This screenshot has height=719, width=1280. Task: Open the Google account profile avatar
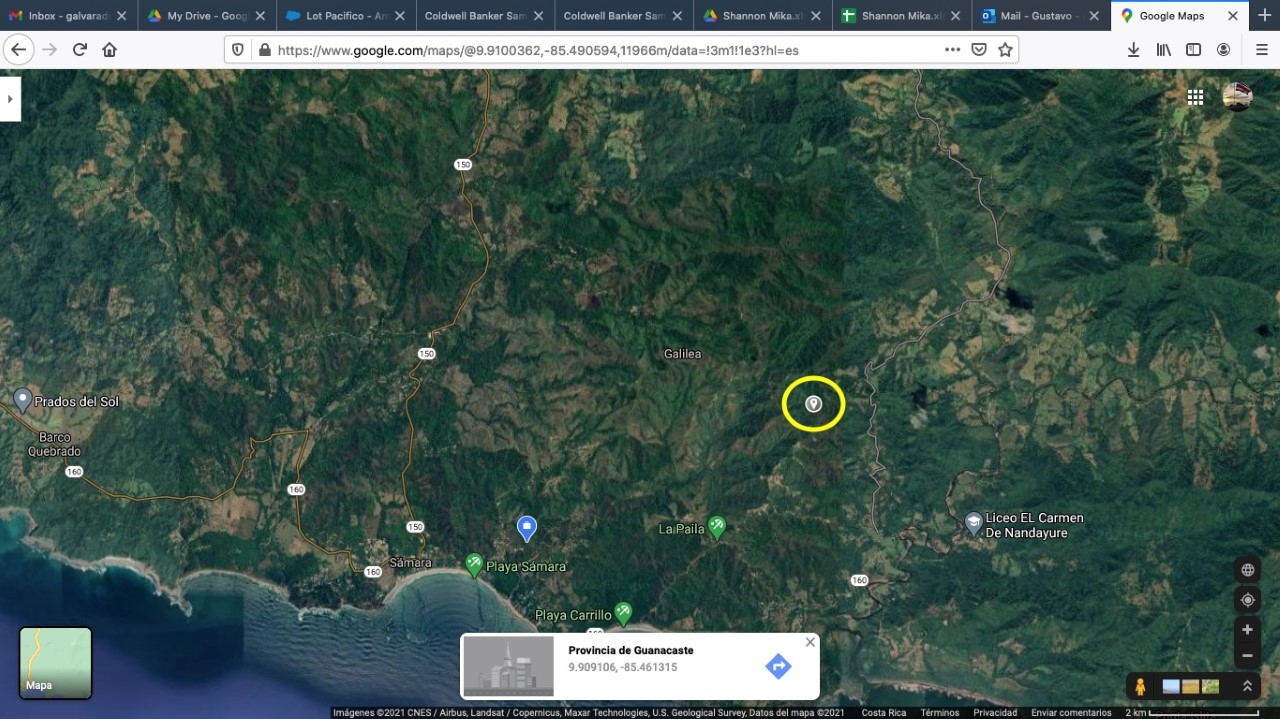(x=1237, y=96)
